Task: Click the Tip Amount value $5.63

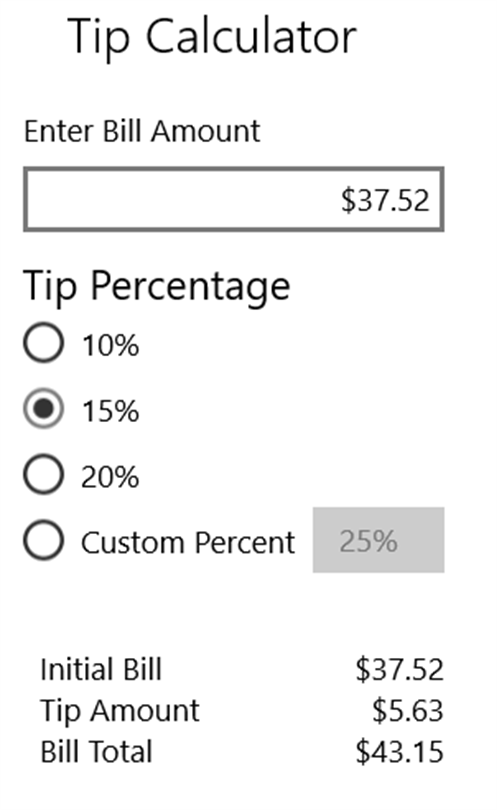Action: click(408, 710)
